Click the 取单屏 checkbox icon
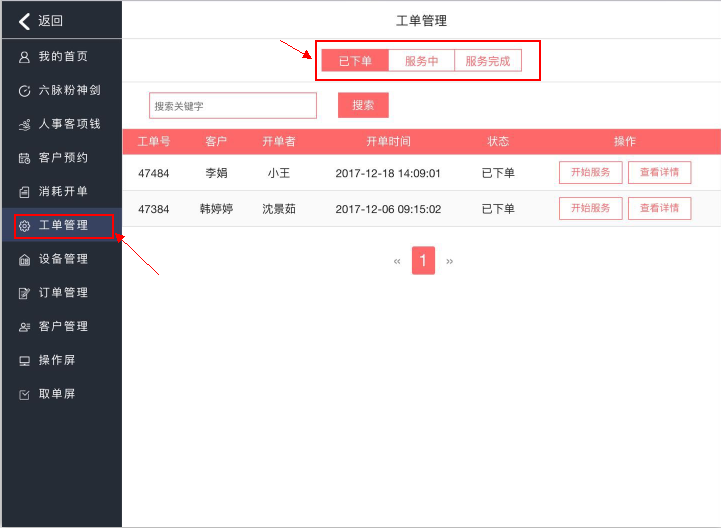The height and width of the screenshot is (528, 721). 25,395
